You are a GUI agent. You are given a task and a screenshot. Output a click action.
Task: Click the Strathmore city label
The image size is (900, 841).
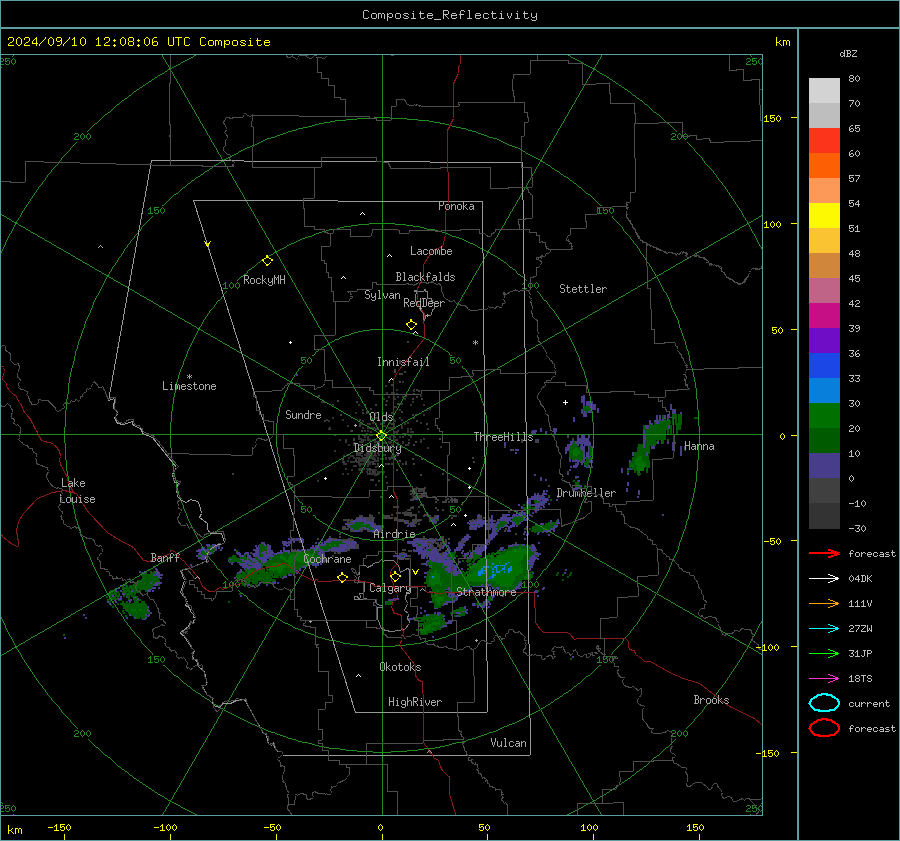[486, 592]
